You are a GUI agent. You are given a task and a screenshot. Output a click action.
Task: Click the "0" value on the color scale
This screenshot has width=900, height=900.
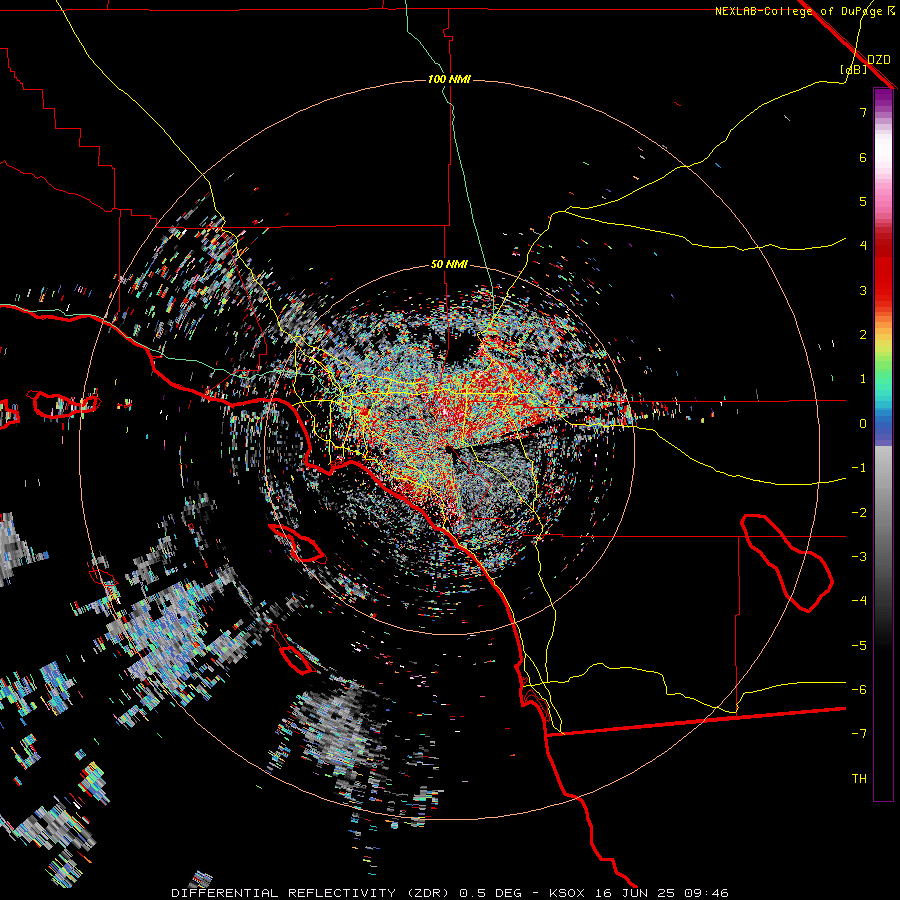pos(863,424)
